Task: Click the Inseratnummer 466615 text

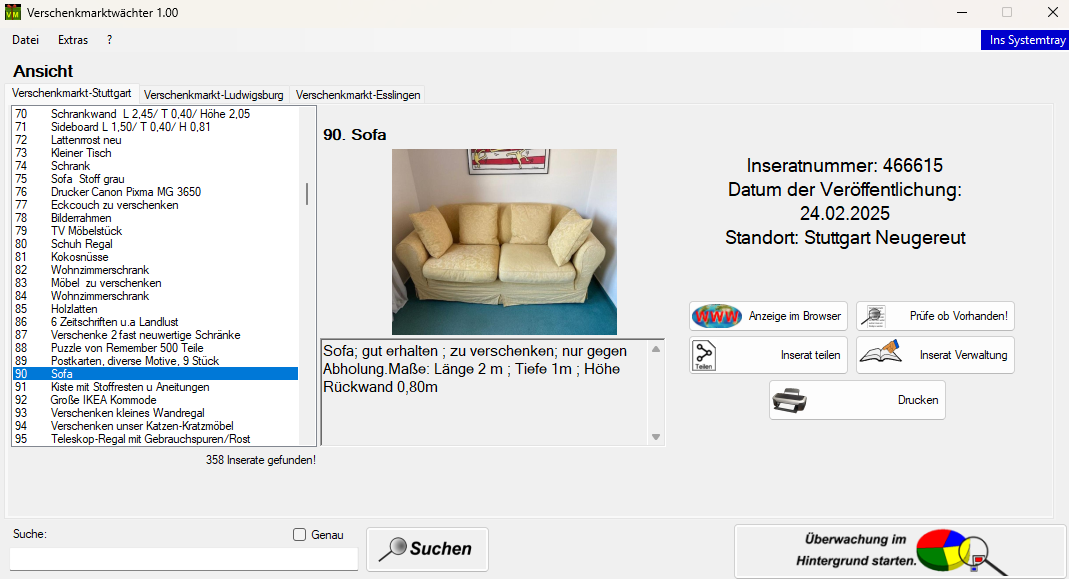Action: [x=845, y=166]
